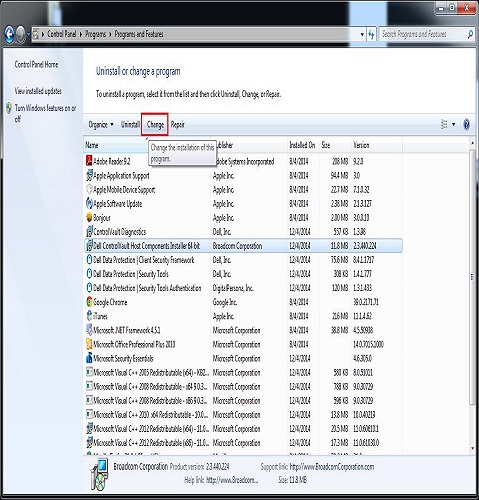Screen dimensions: 479x500
Task: Click the Back navigation arrow button
Action: (10, 34)
